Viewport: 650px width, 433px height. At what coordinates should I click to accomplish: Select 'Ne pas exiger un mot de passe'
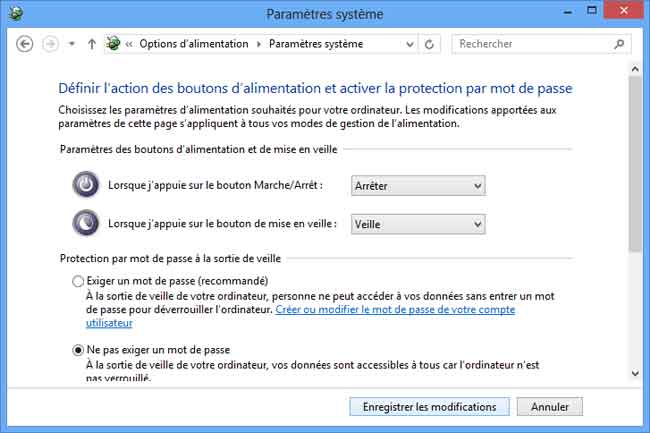79,350
